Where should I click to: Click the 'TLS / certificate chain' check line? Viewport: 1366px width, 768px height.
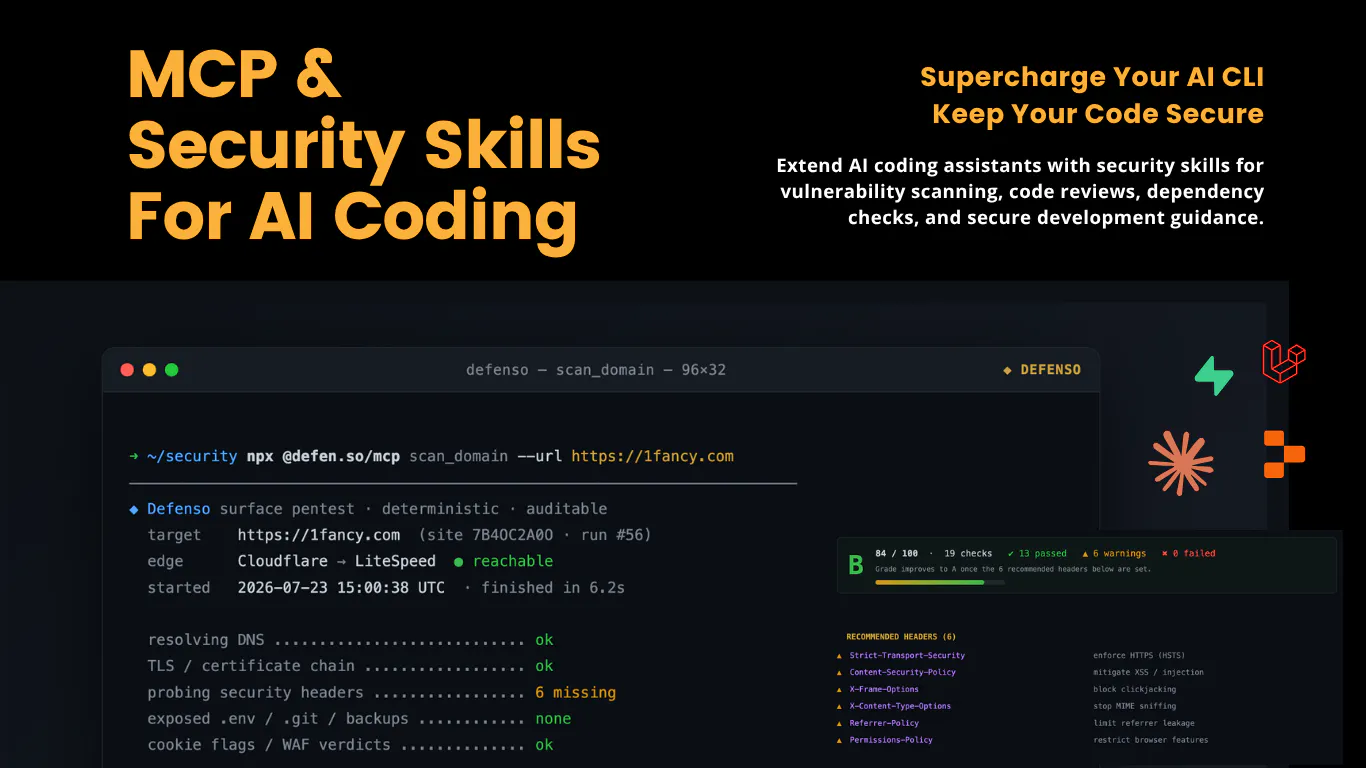pos(251,666)
